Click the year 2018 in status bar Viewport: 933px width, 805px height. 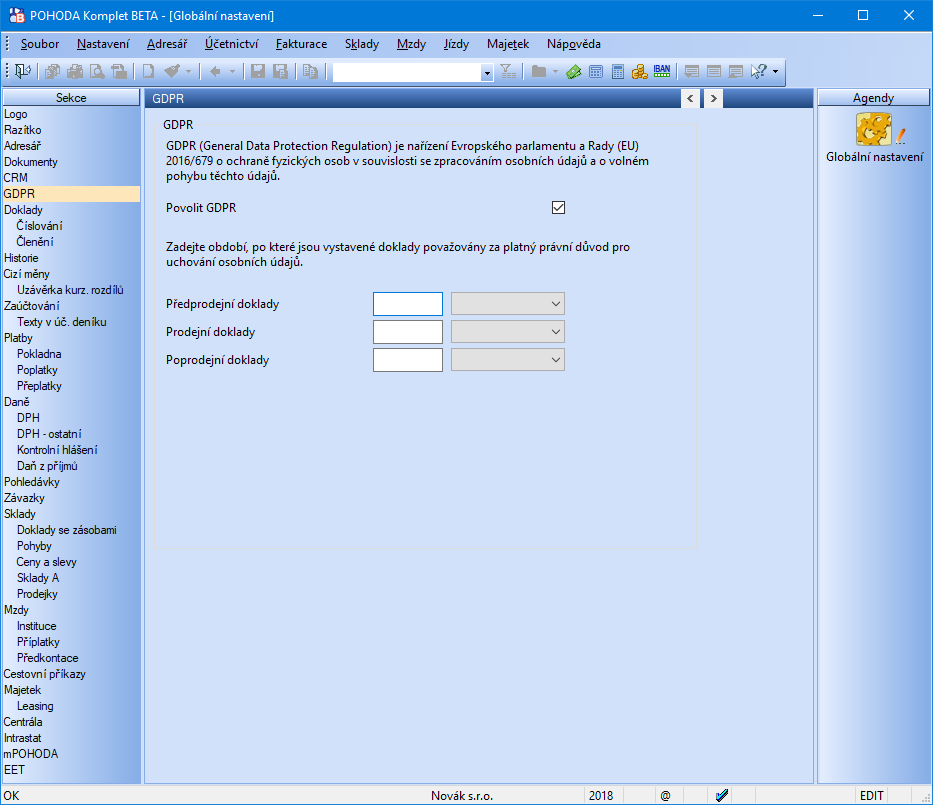(x=601, y=795)
